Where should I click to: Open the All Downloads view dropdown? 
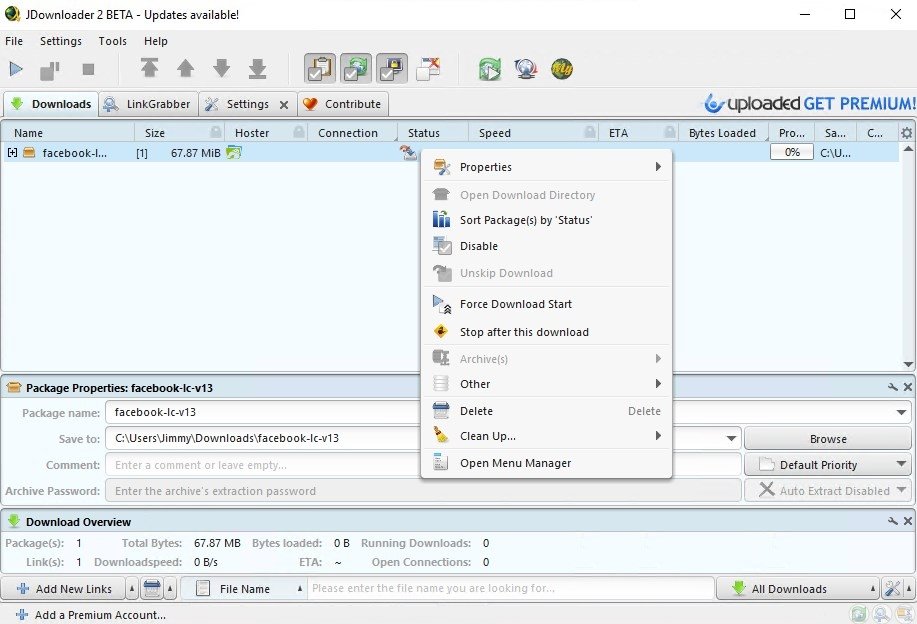[798, 589]
